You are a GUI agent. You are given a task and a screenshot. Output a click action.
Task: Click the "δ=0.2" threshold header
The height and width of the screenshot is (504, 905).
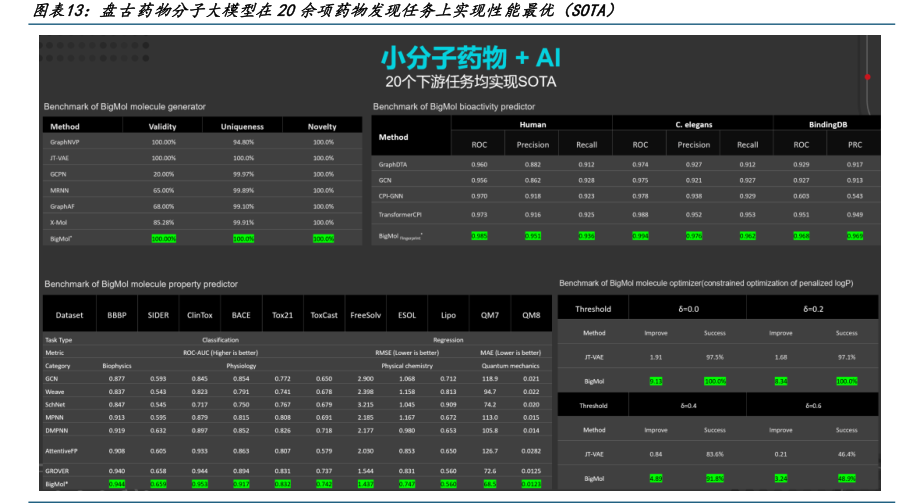[x=813, y=309]
